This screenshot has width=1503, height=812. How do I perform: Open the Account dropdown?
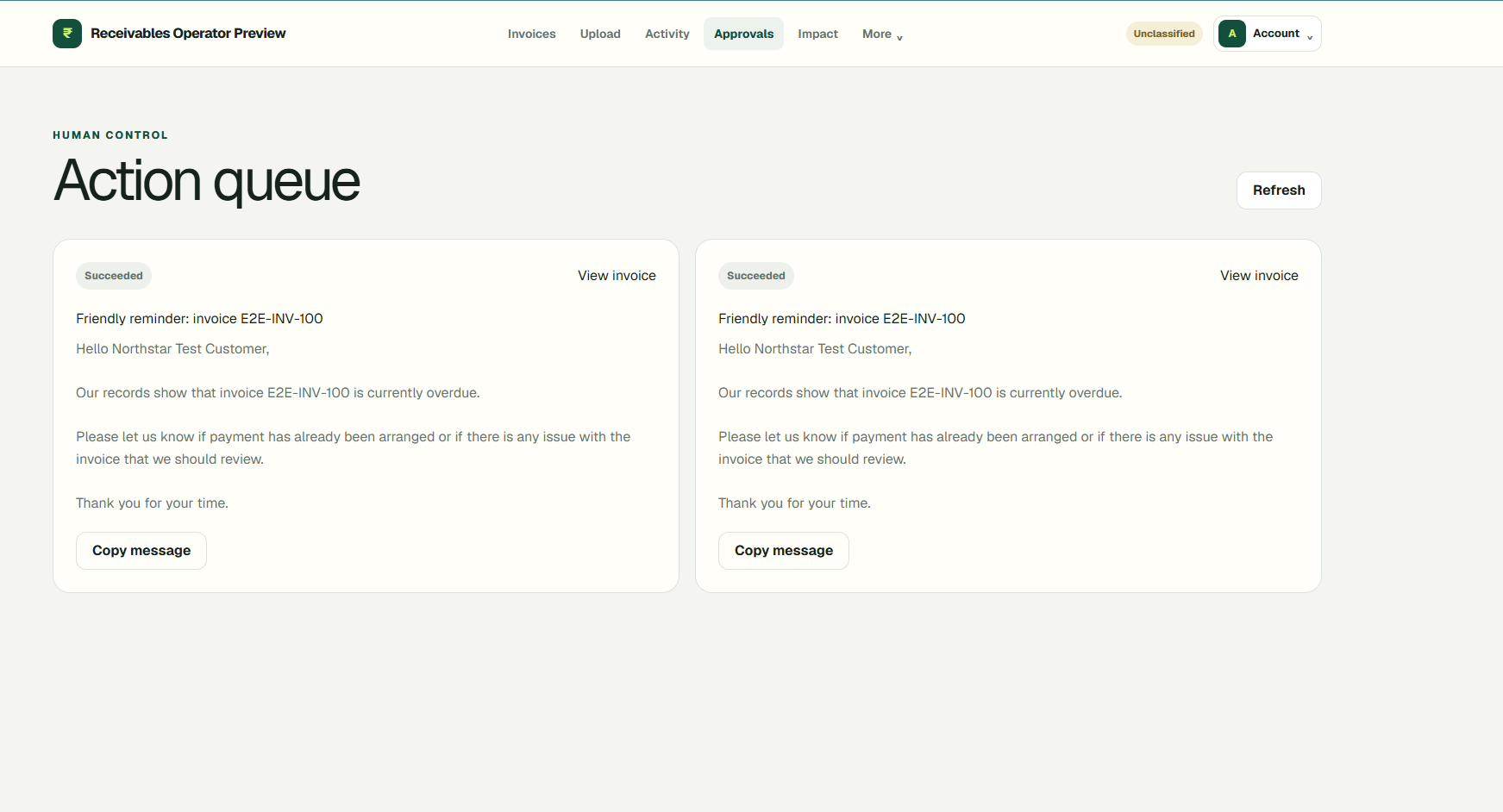(1268, 34)
